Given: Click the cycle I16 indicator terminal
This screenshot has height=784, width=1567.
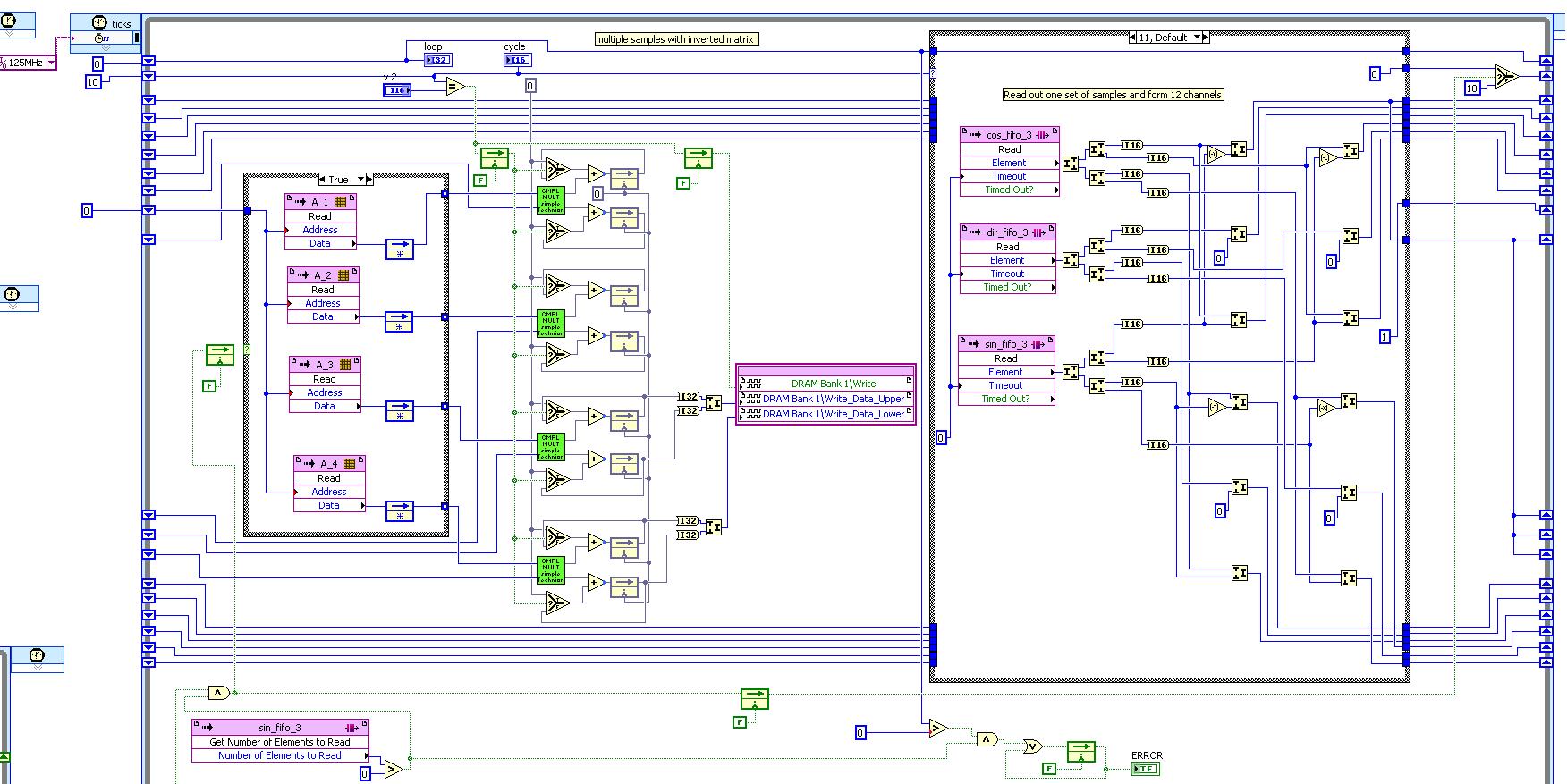Looking at the screenshot, I should [517, 60].
